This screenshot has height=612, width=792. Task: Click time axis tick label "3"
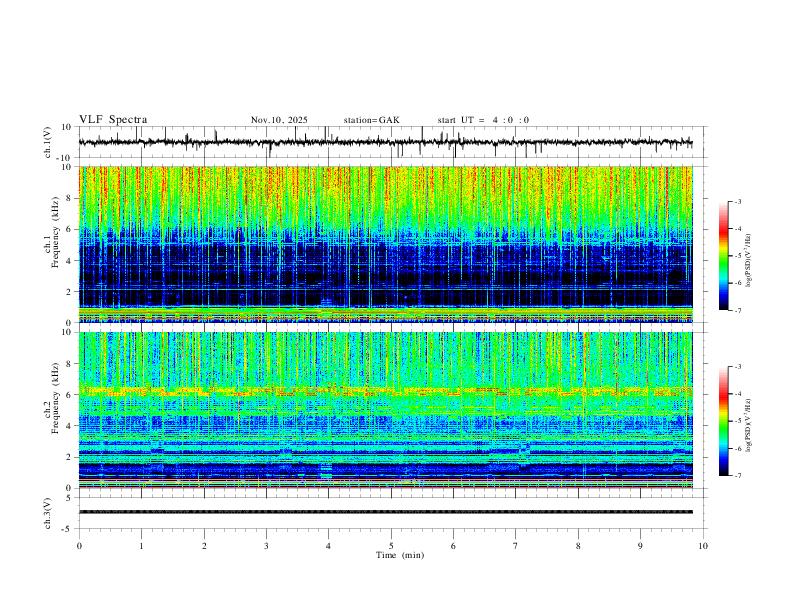tap(266, 546)
